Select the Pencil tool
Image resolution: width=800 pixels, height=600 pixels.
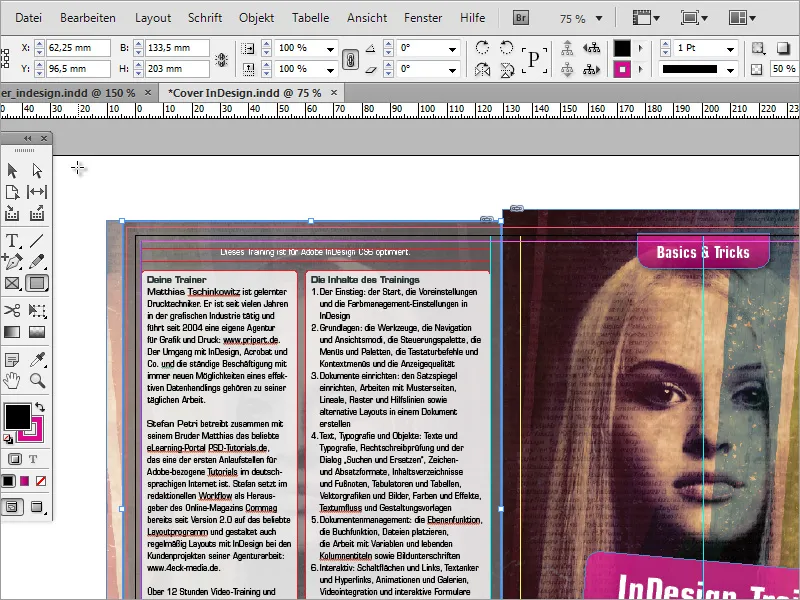pos(37,261)
